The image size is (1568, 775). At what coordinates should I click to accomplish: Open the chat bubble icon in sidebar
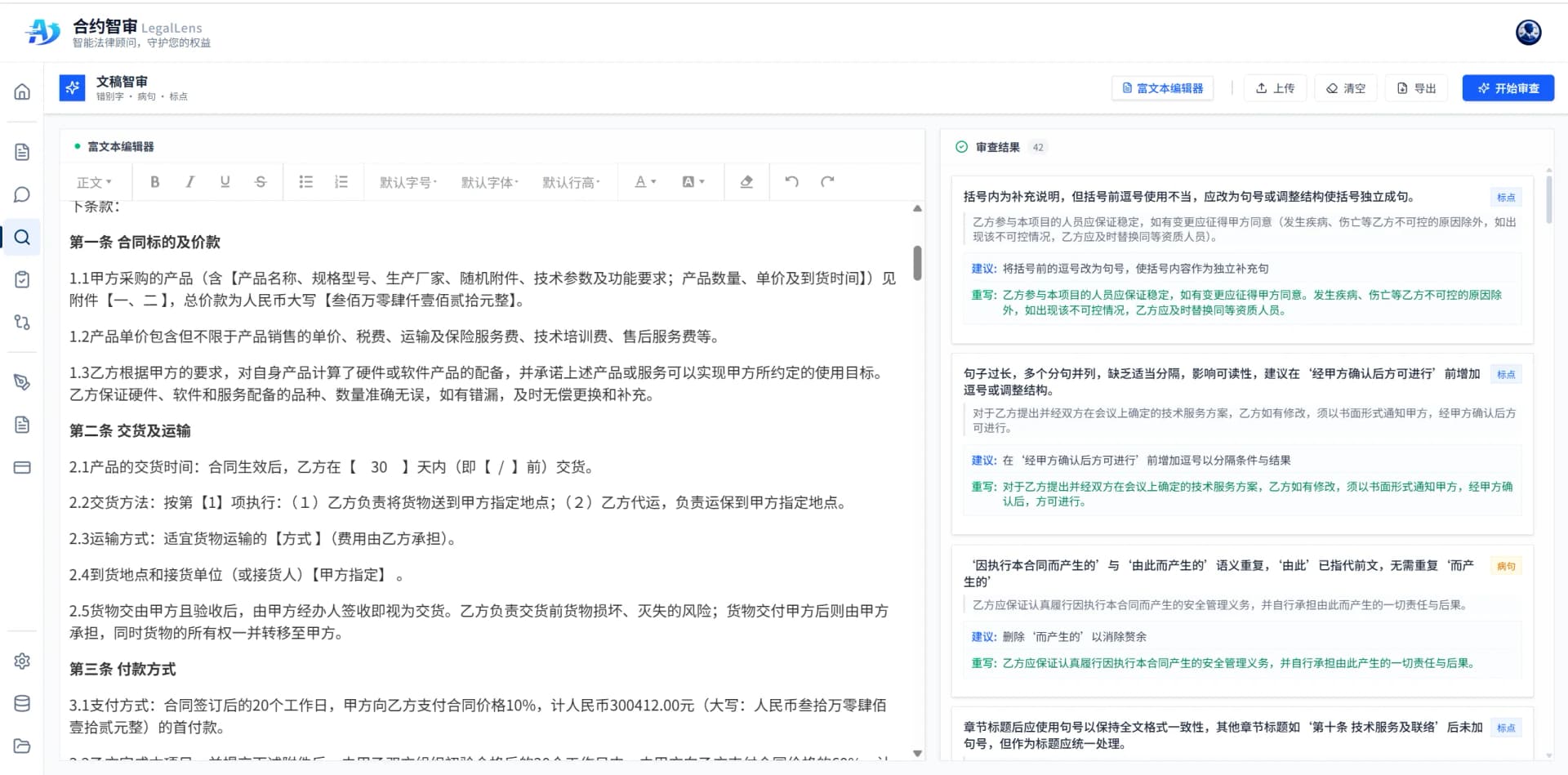click(22, 194)
